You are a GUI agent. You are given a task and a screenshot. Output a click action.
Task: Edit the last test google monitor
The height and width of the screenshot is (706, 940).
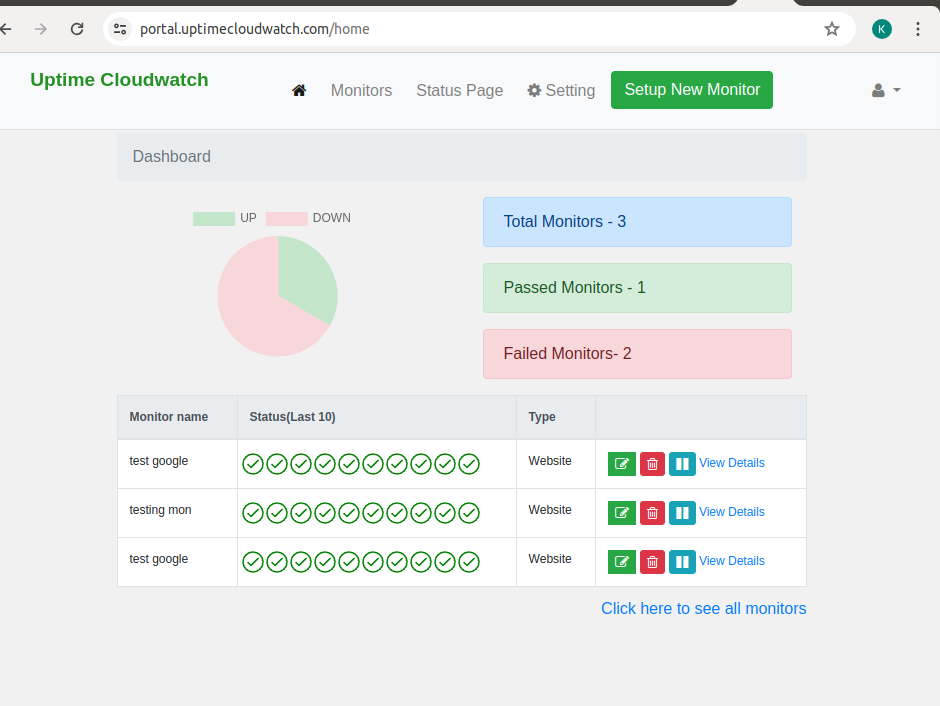click(x=621, y=561)
